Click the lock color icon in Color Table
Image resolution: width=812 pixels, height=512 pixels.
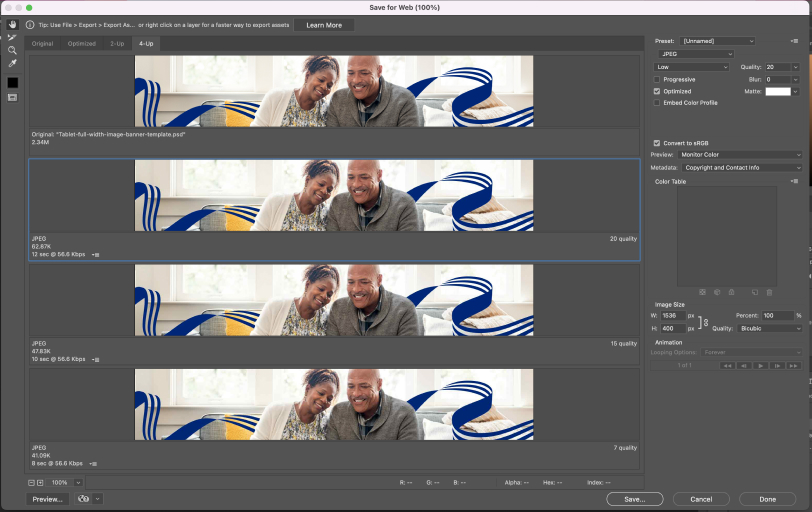tap(731, 292)
